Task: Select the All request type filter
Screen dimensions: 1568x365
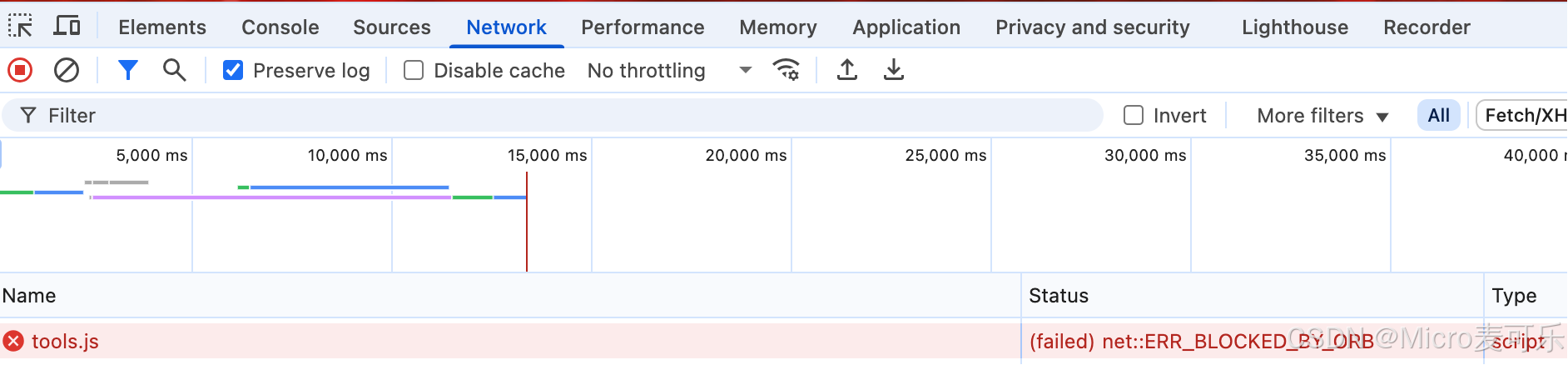Action: point(1438,116)
